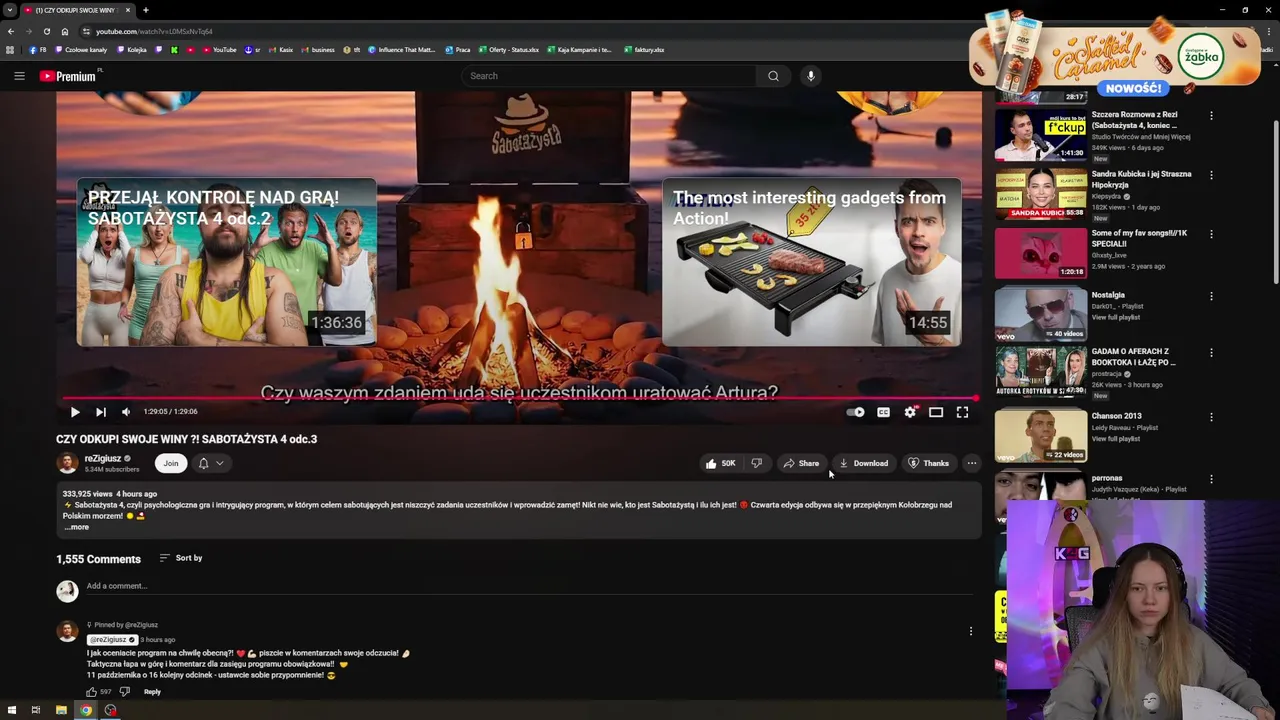1280x720 pixels.
Task: Open the Czołowe kanały bookmark
Action: click(x=82, y=50)
